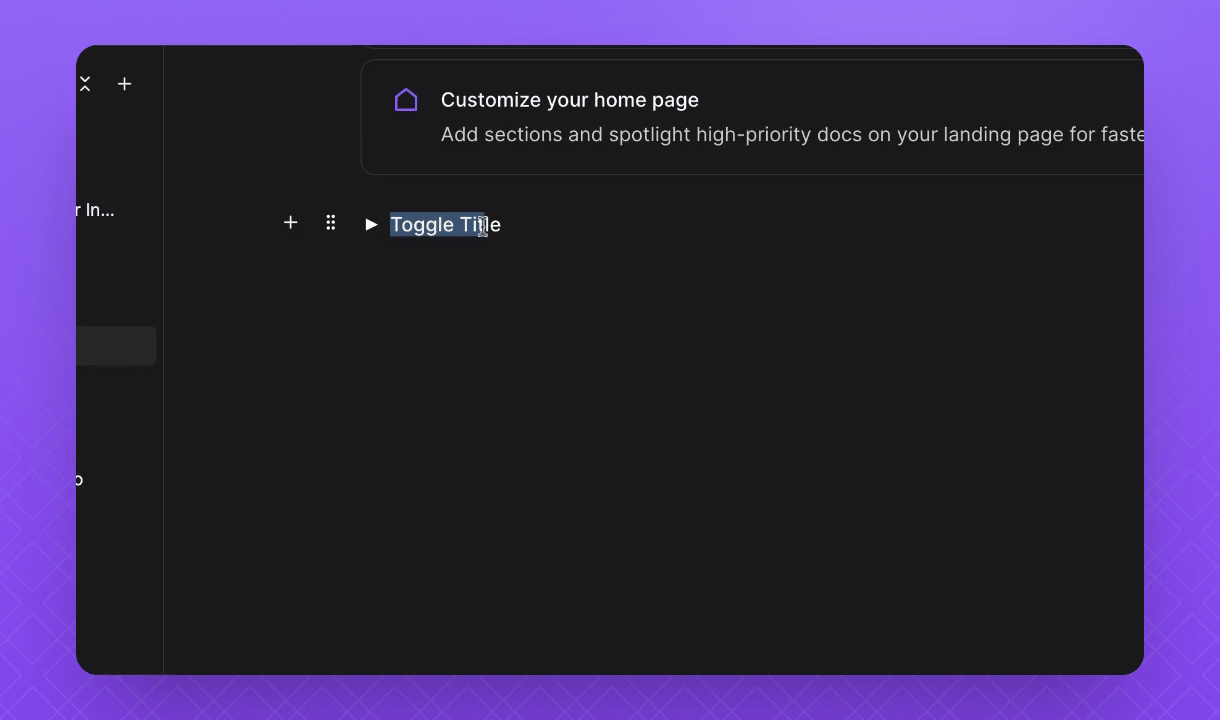Click the truncated sidebar item near the bottom
1220x720 pixels.
[x=79, y=480]
